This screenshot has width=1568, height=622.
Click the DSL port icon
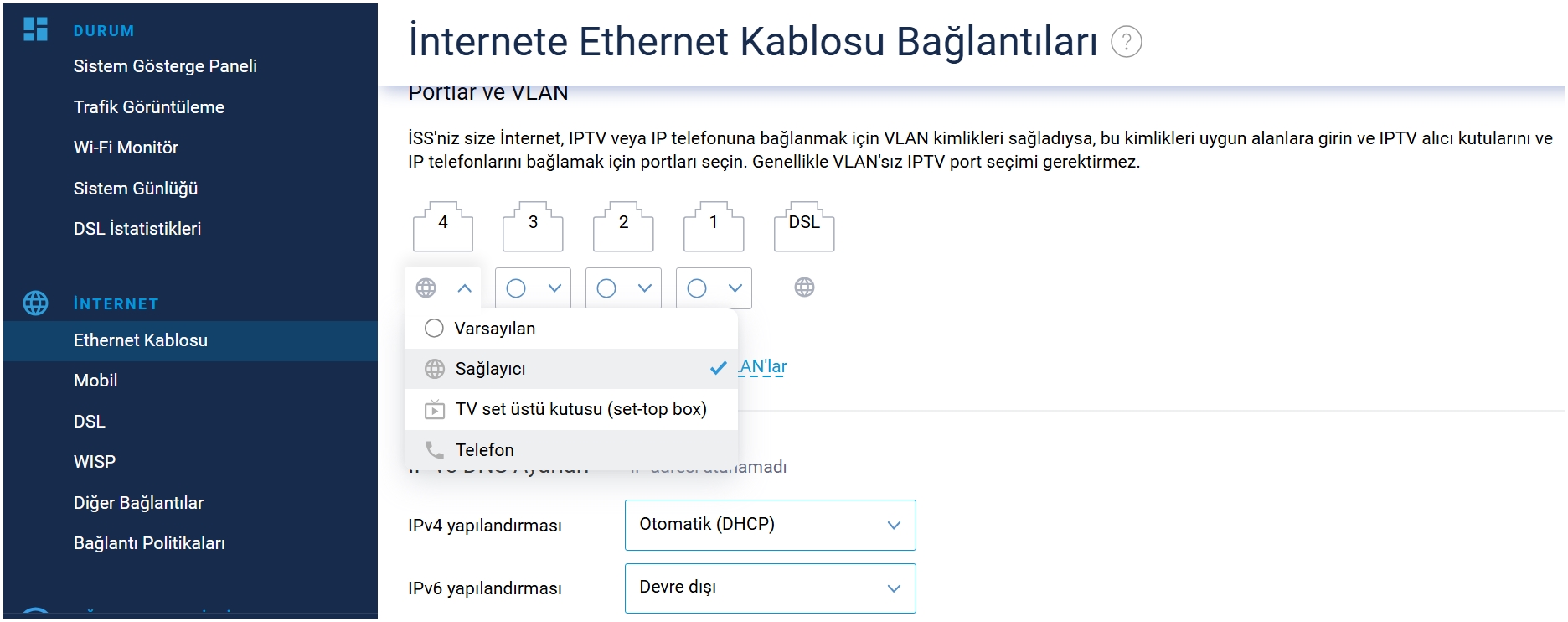point(804,226)
